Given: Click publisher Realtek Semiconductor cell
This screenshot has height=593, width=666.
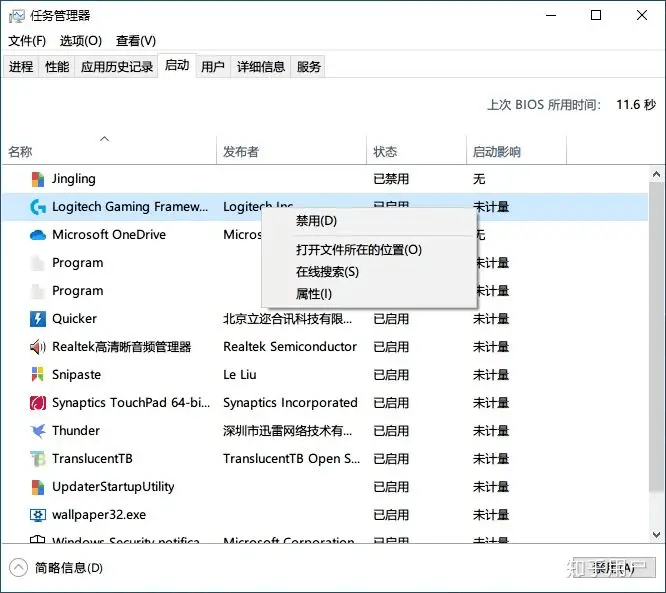Looking at the screenshot, I should [x=290, y=347].
